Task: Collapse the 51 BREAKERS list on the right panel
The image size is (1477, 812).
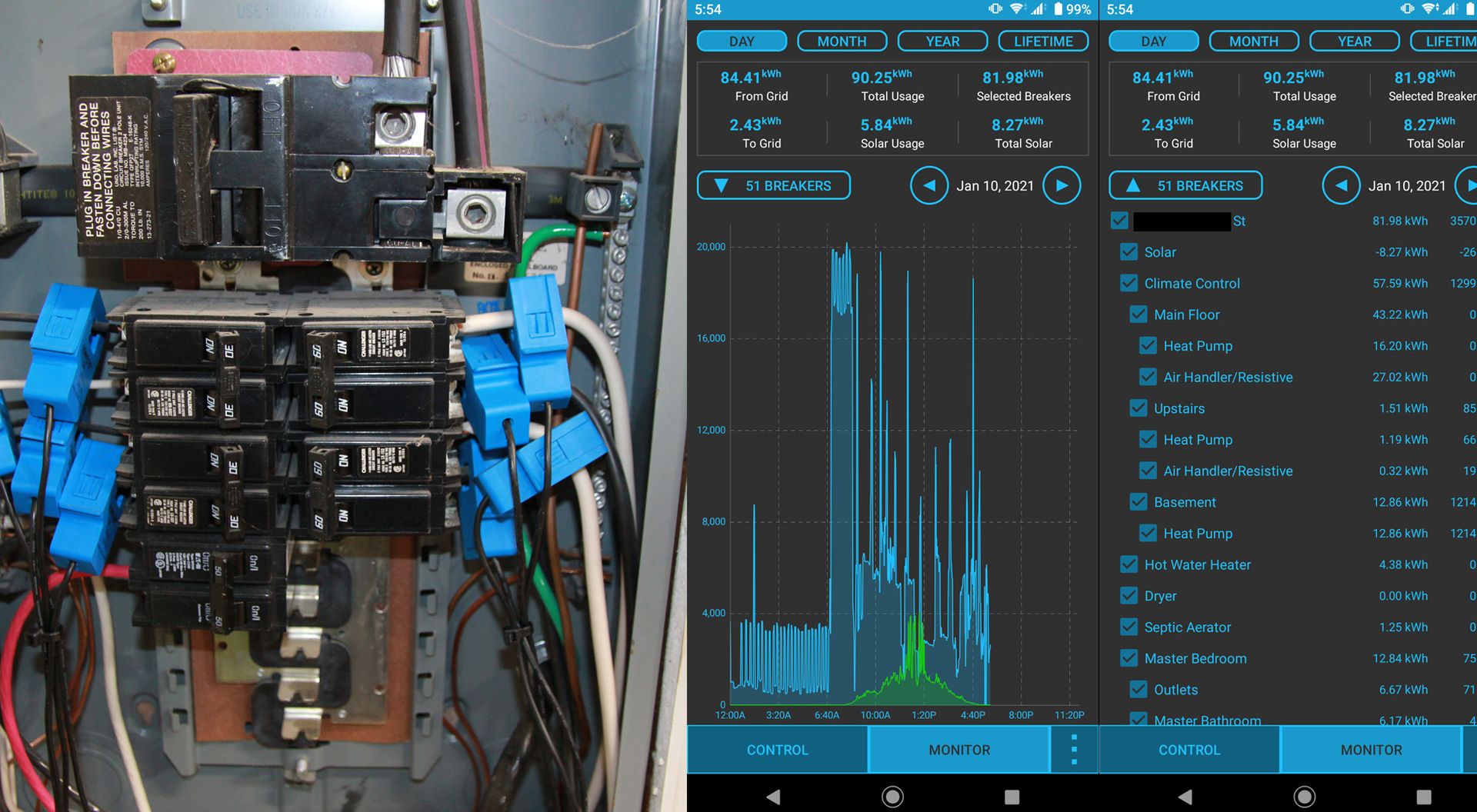Action: click(1185, 185)
